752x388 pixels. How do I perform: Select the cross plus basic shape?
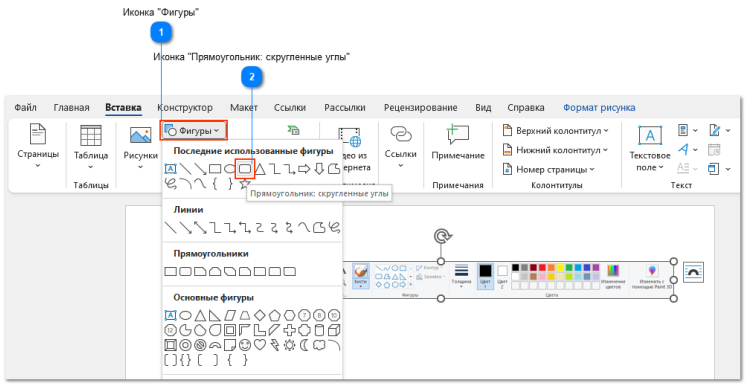coord(290,330)
